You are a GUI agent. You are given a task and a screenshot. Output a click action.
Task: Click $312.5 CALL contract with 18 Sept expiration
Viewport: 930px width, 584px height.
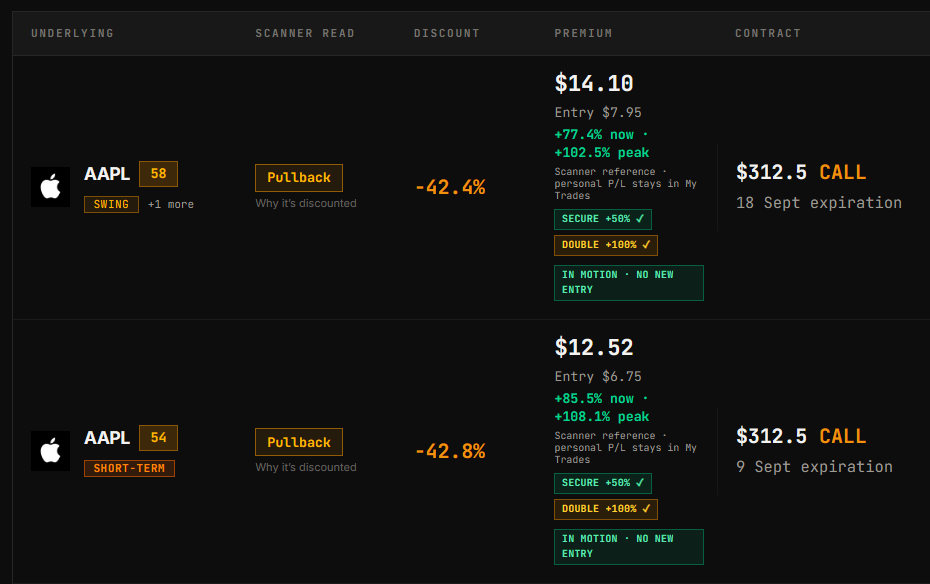pos(801,173)
